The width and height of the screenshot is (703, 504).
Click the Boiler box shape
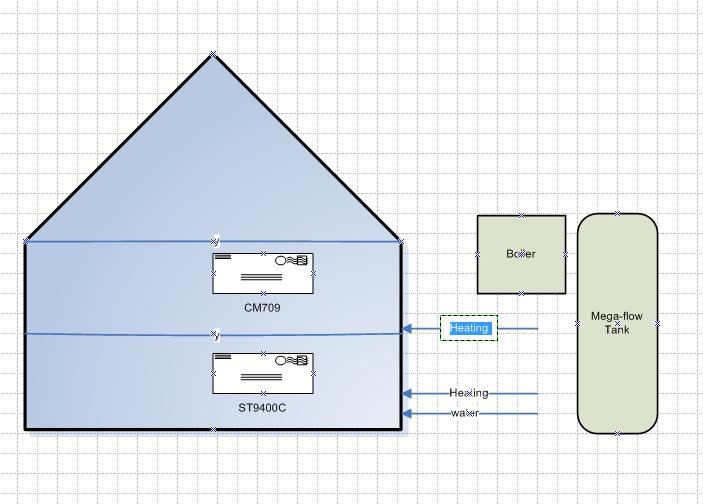pos(521,255)
